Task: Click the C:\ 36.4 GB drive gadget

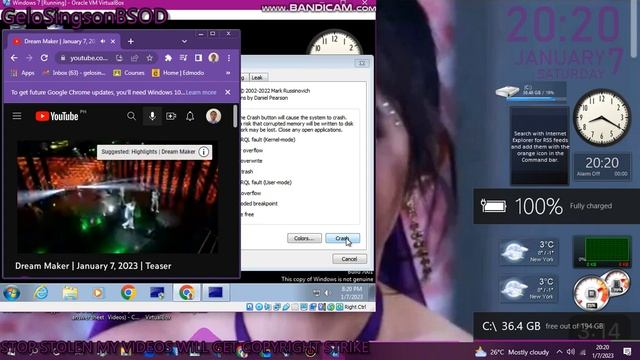Action: [x=556, y=326]
